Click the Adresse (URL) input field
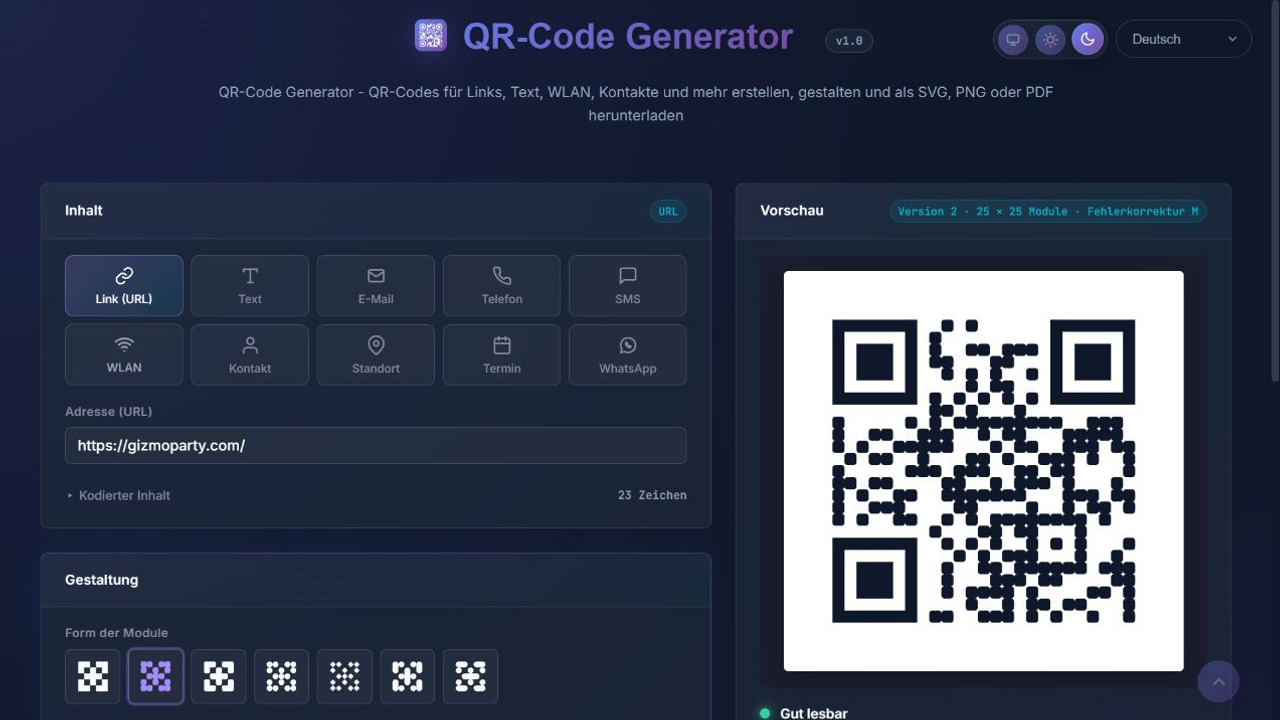 (x=376, y=446)
